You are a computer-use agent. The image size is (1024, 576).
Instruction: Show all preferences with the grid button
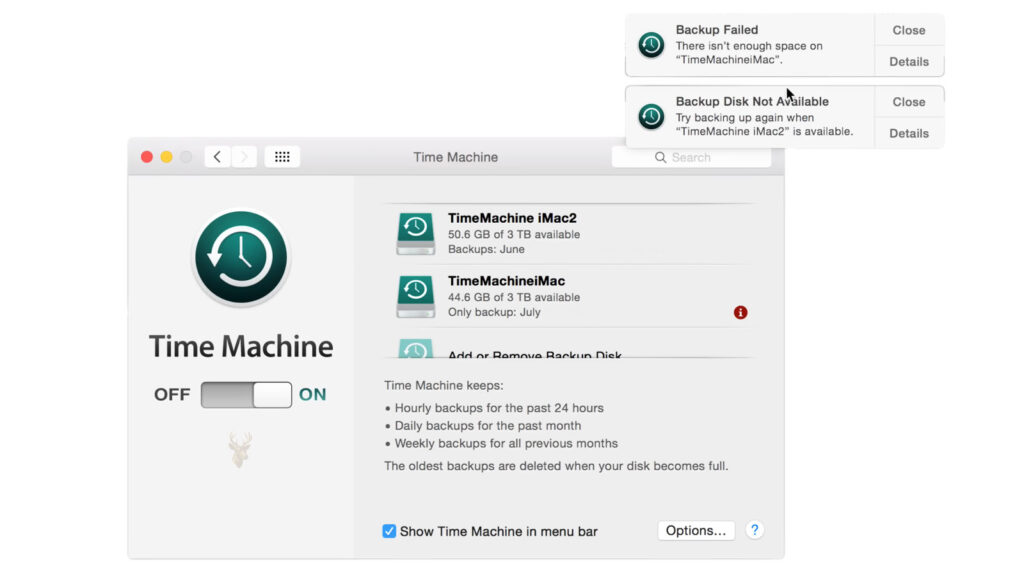[x=282, y=157]
